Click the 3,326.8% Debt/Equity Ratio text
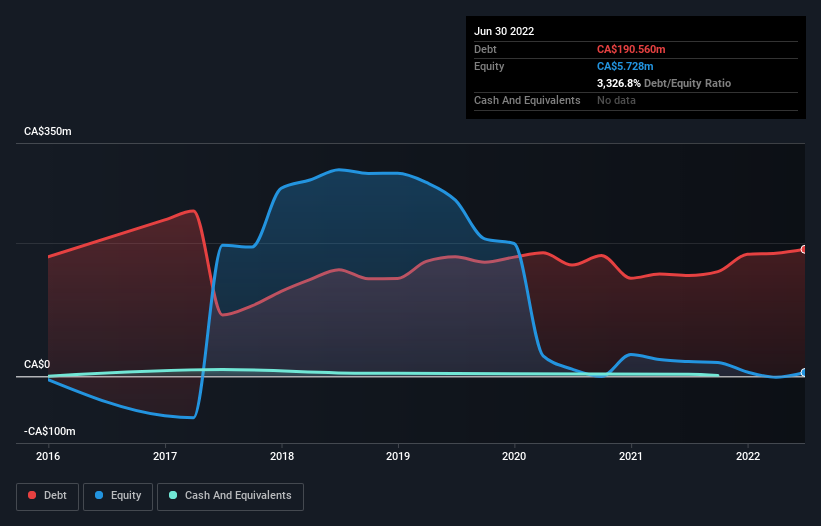The height and width of the screenshot is (526, 821). (x=664, y=83)
